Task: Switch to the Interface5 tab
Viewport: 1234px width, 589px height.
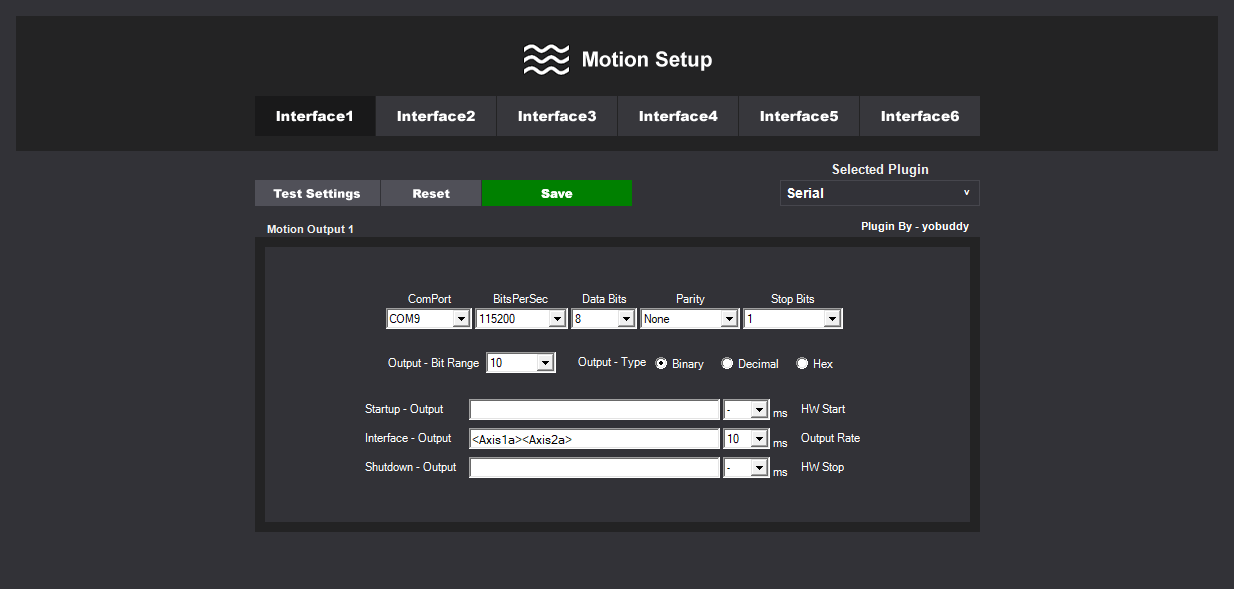Action: coord(799,116)
